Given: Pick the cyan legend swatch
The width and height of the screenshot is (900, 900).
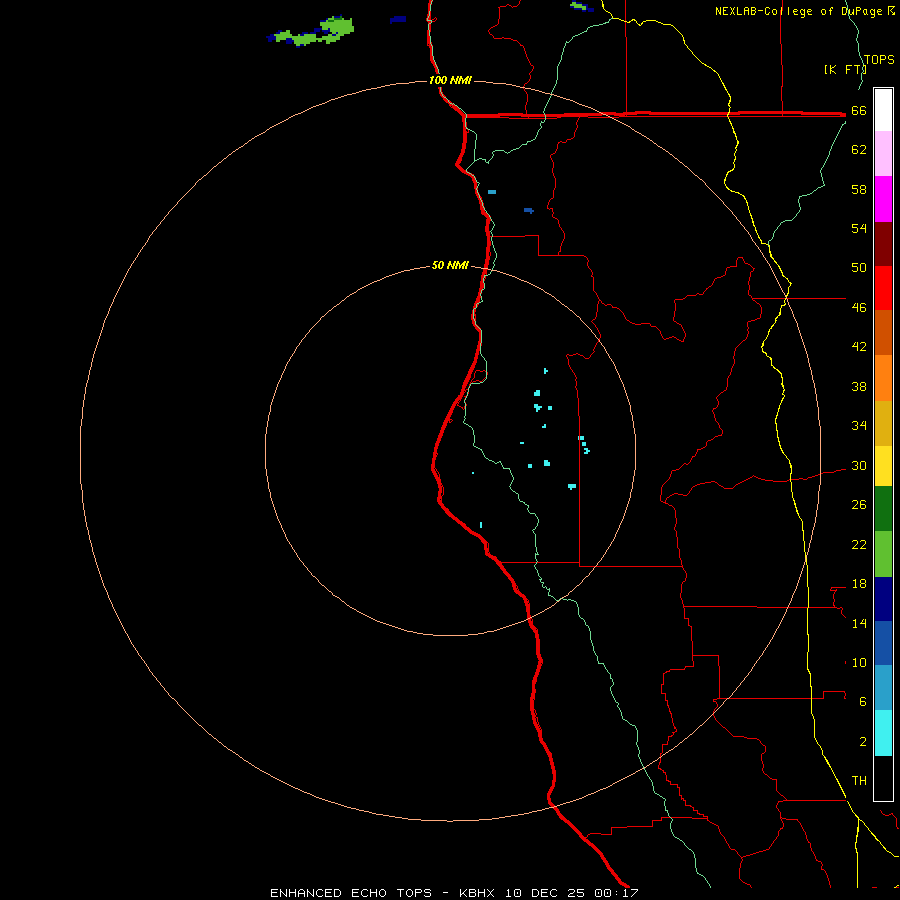Looking at the screenshot, I should (x=883, y=733).
